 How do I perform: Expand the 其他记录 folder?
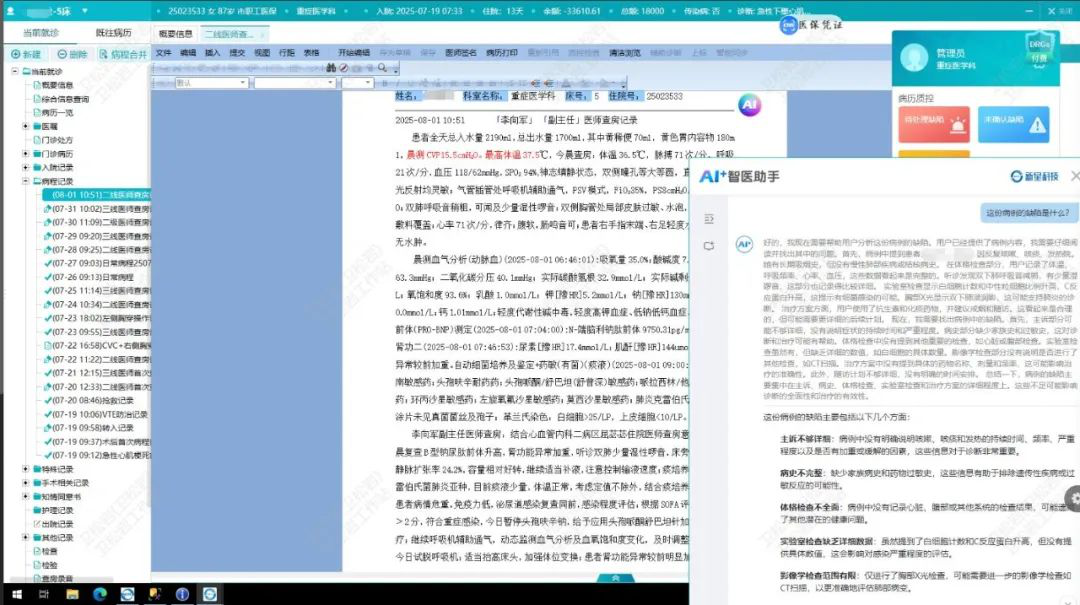tap(25, 537)
